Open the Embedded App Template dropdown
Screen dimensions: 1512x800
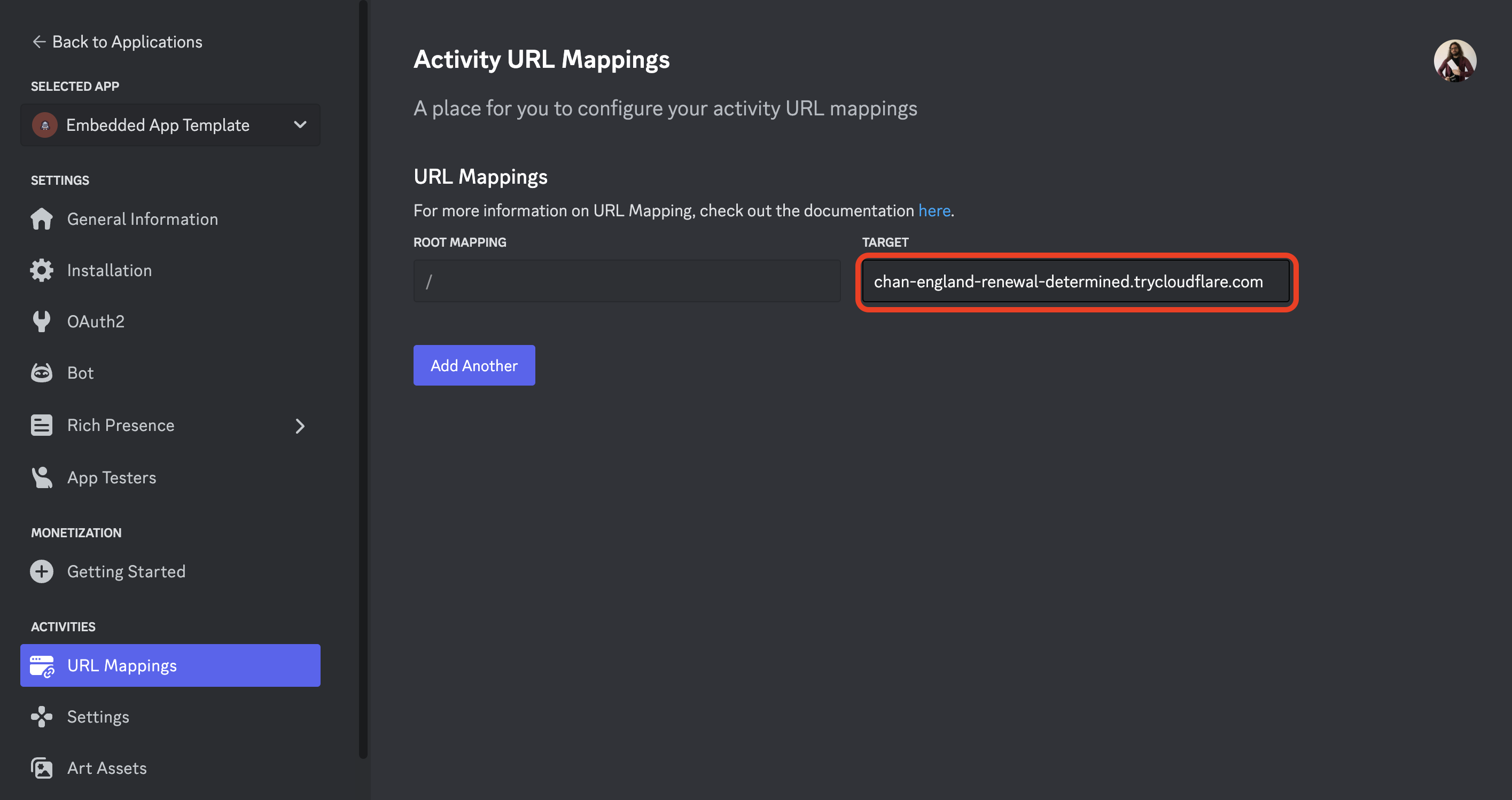pos(300,125)
